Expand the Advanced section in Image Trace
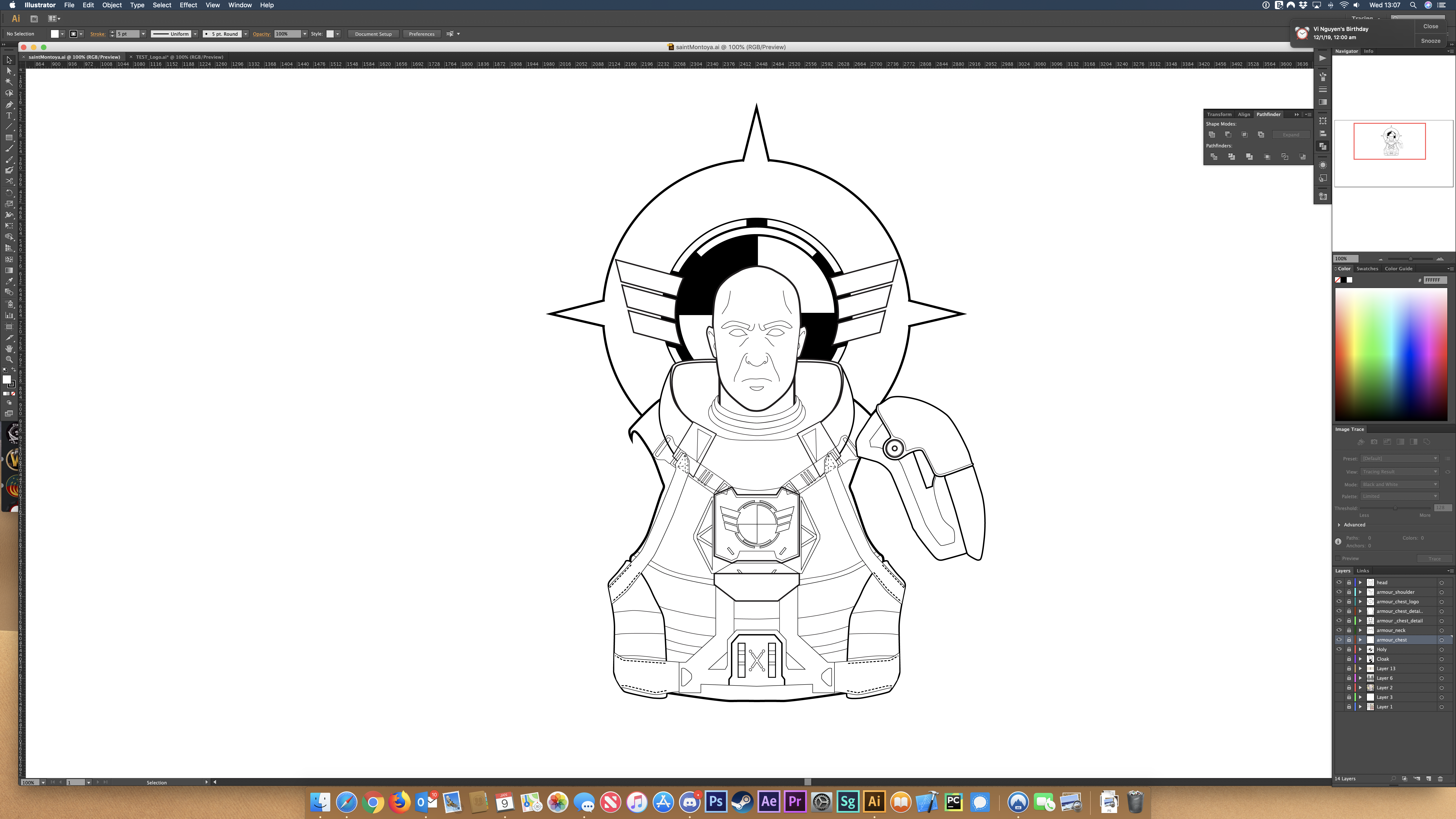1456x819 pixels. [x=1339, y=525]
